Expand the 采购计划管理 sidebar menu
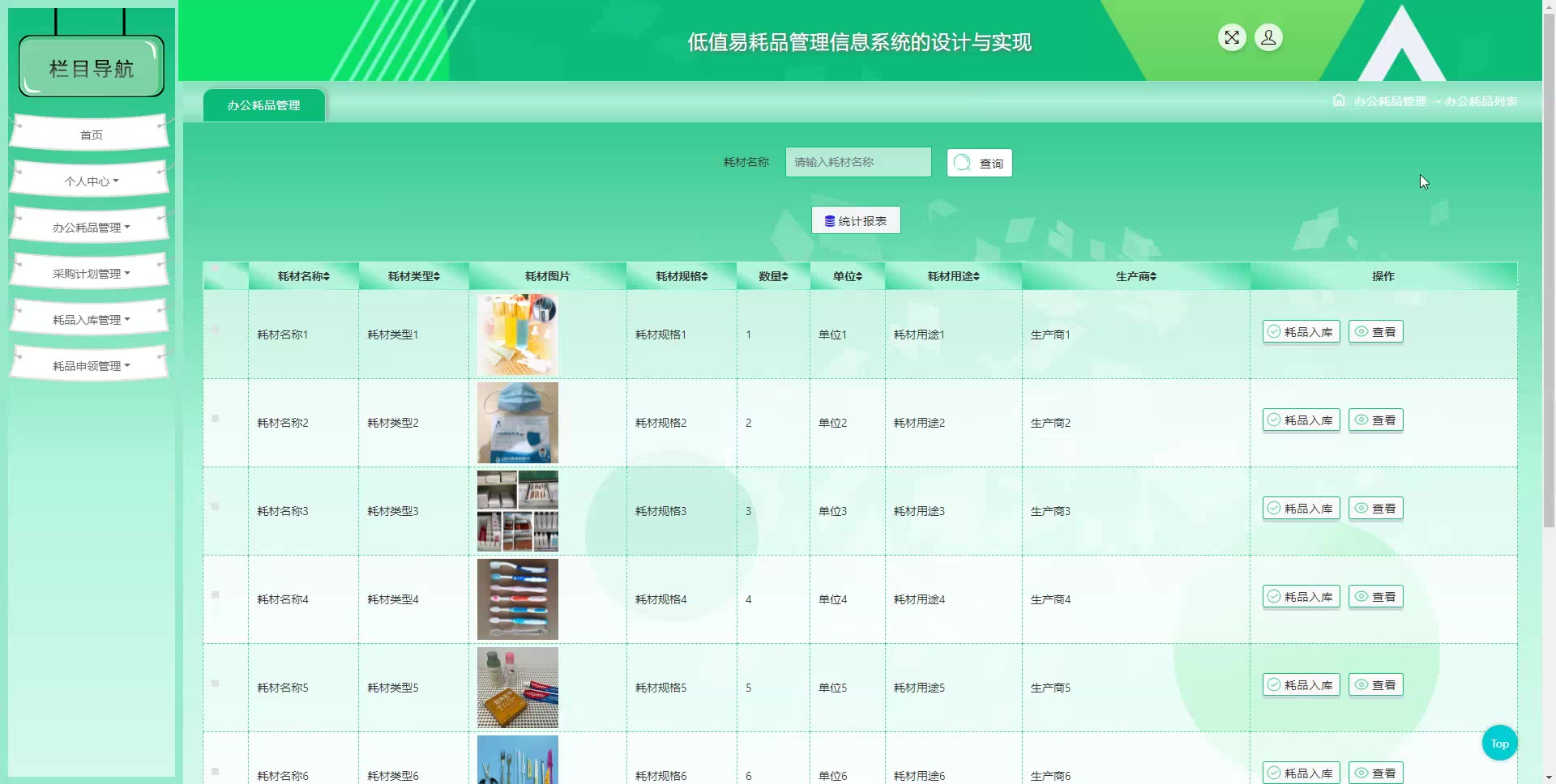Viewport: 1556px width, 784px height. (90, 271)
